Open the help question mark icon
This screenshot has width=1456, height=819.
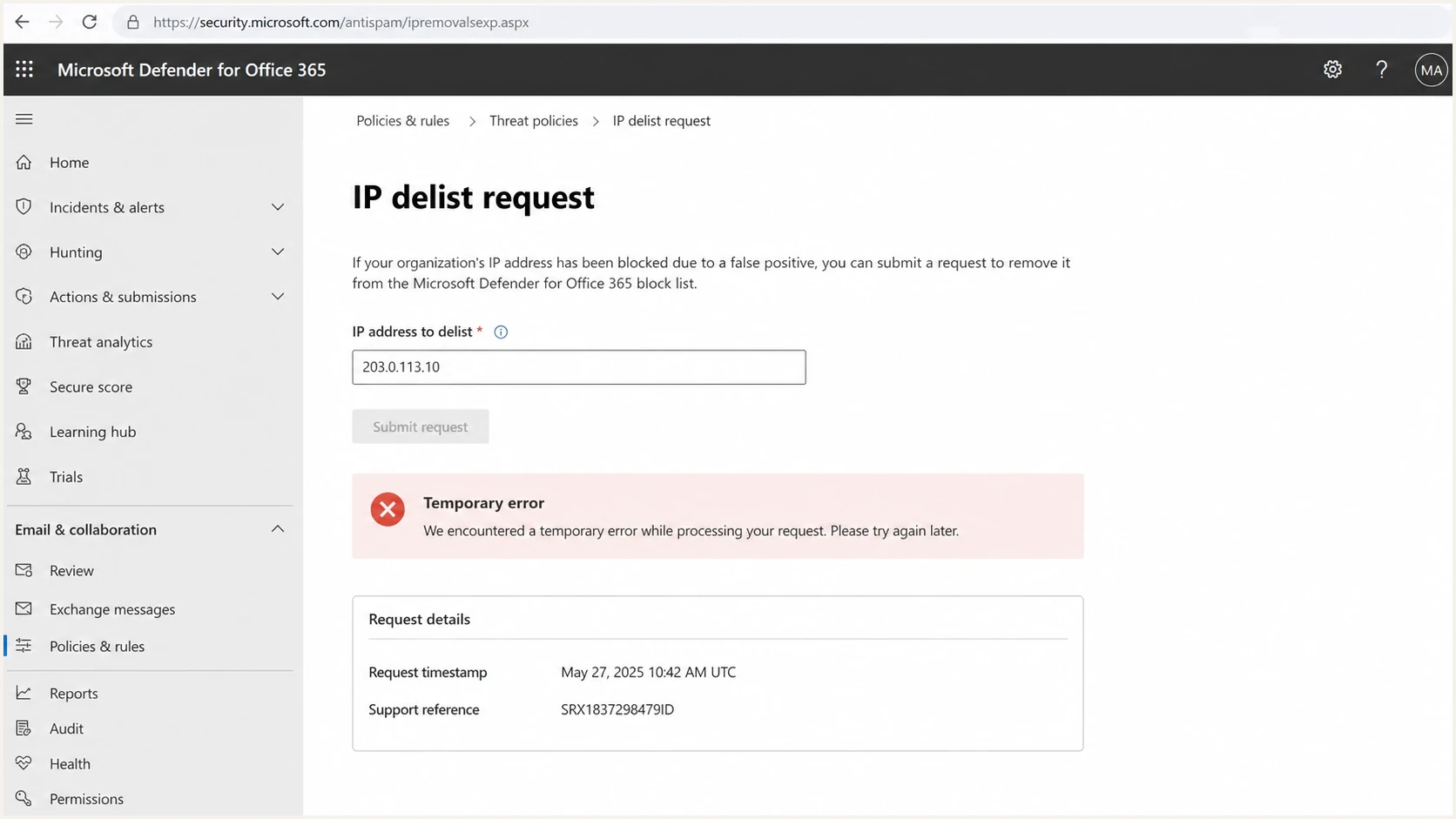click(x=1382, y=70)
